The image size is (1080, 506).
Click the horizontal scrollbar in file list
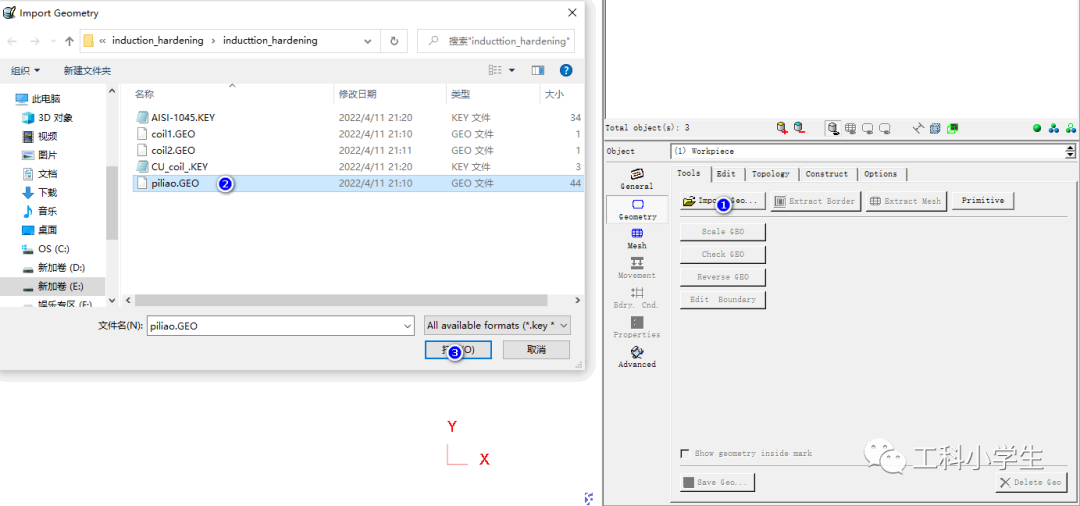(x=341, y=300)
